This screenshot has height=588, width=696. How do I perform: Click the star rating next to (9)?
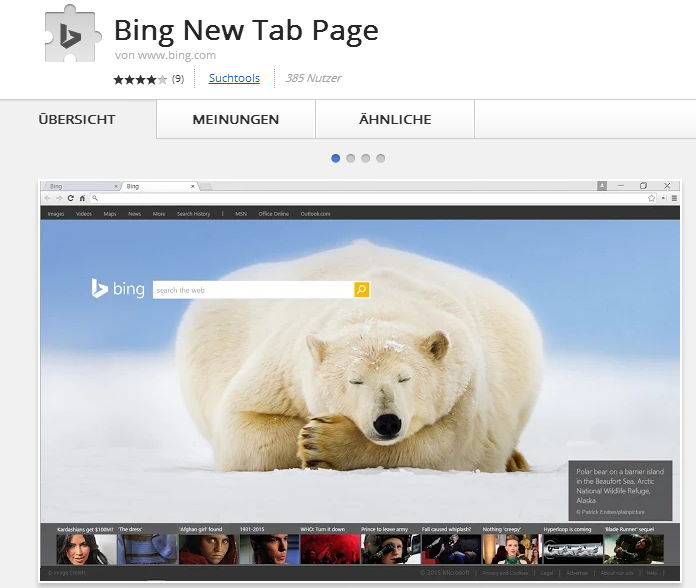(140, 79)
